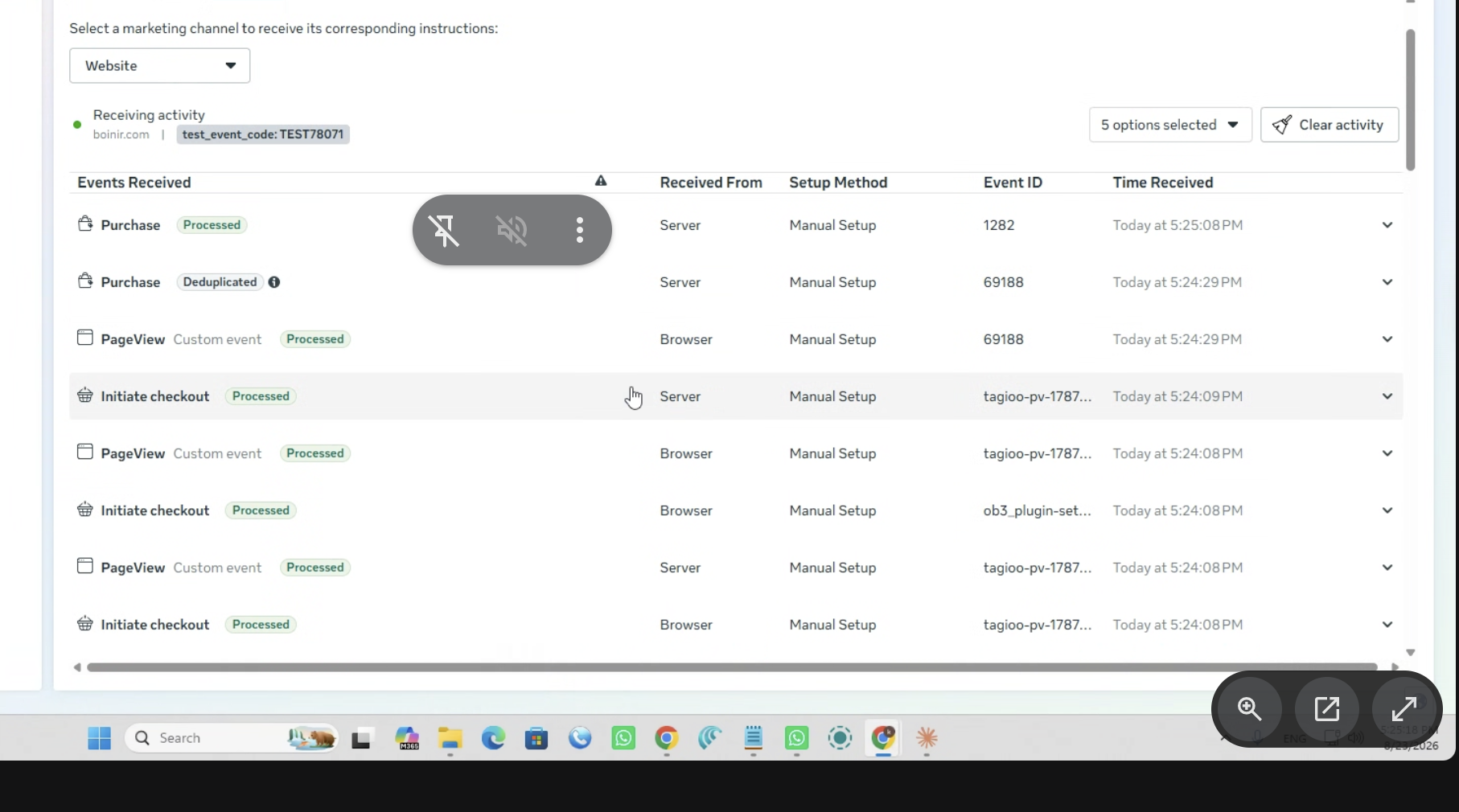Screen dimensions: 1459x812
Task: Click the boinir.com domain text
Action: 121,134
